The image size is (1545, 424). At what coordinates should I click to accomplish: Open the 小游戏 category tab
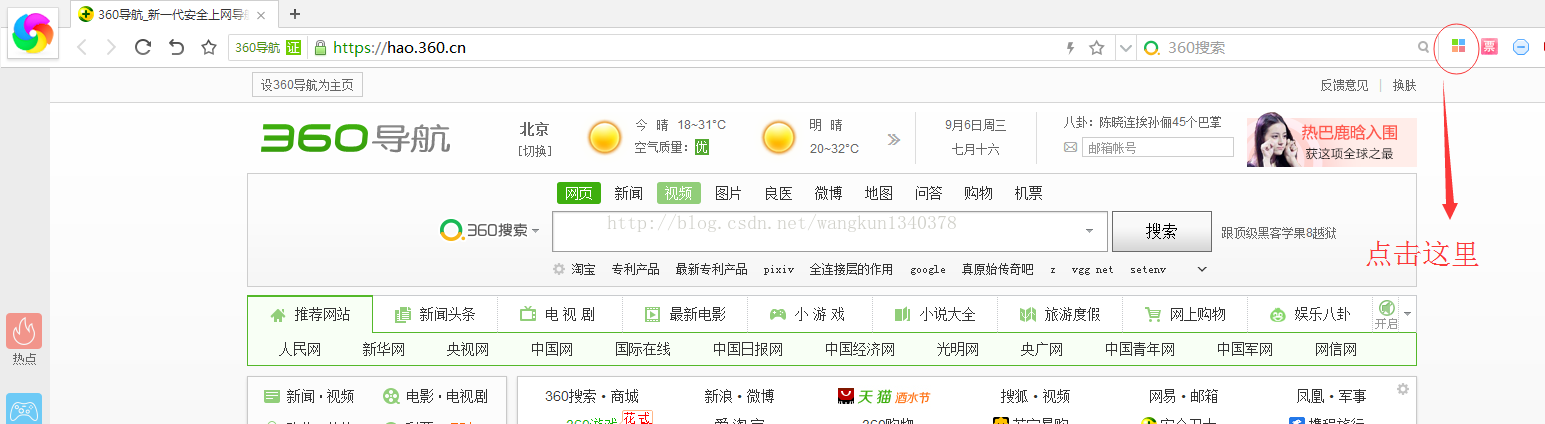pos(808,314)
